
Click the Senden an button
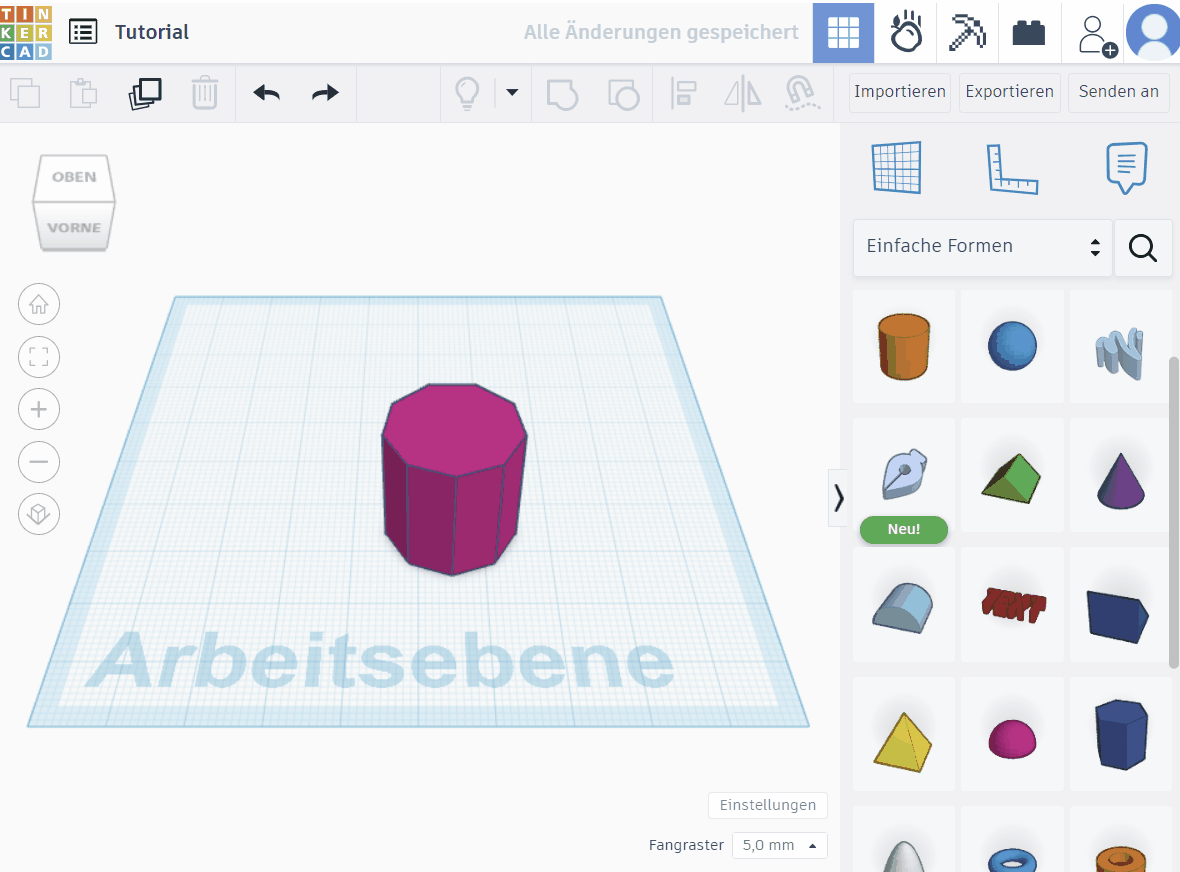[x=1118, y=92]
